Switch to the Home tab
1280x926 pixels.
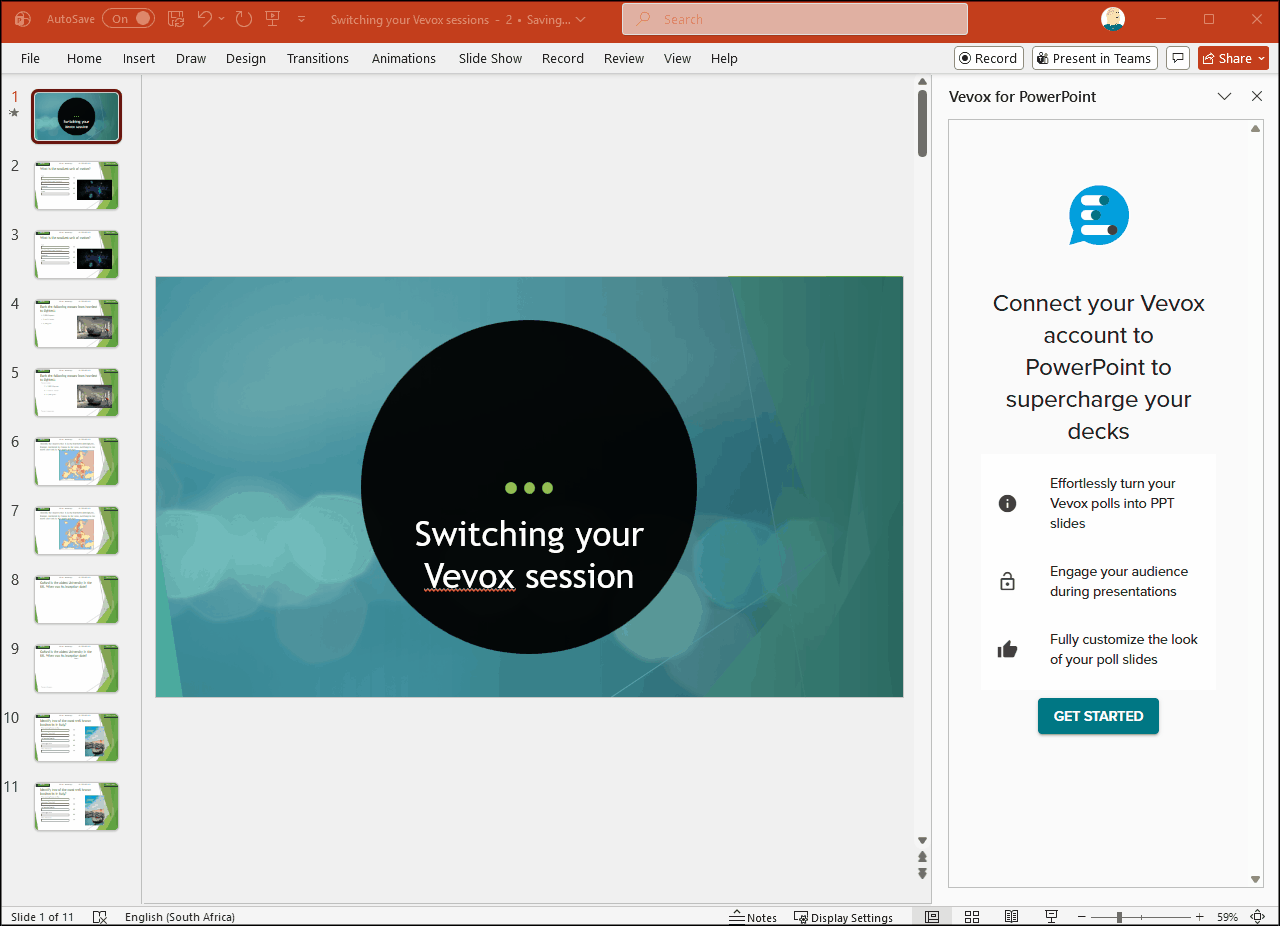pos(84,58)
